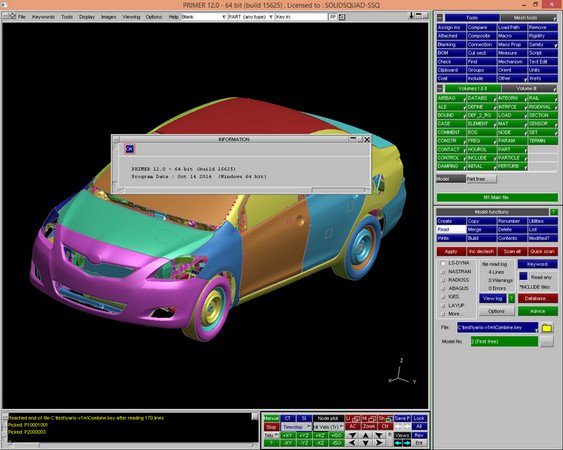Open the File menu
The height and width of the screenshot is (450, 563).
pos(22,17)
